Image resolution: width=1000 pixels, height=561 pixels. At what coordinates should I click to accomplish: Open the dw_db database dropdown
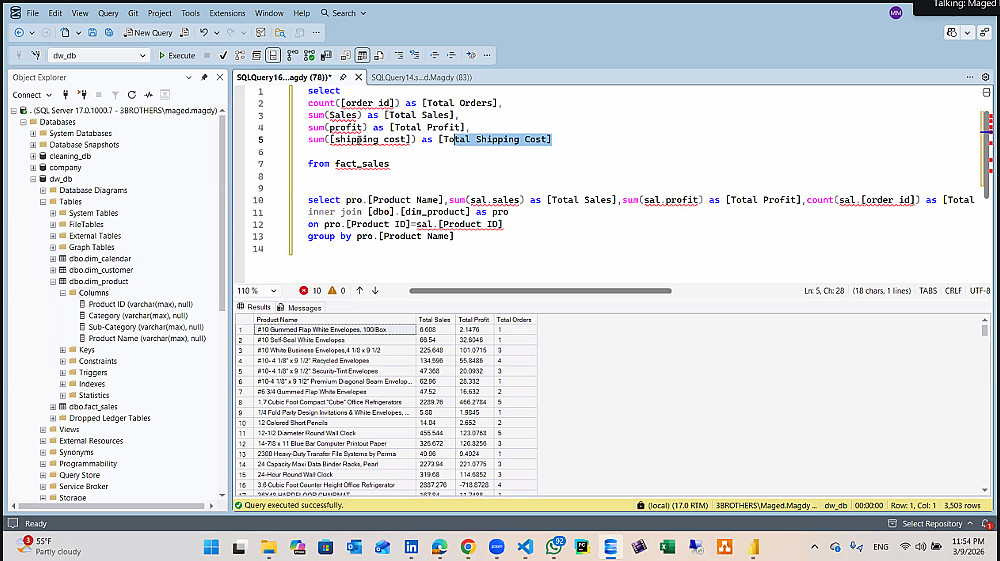[x=144, y=56]
